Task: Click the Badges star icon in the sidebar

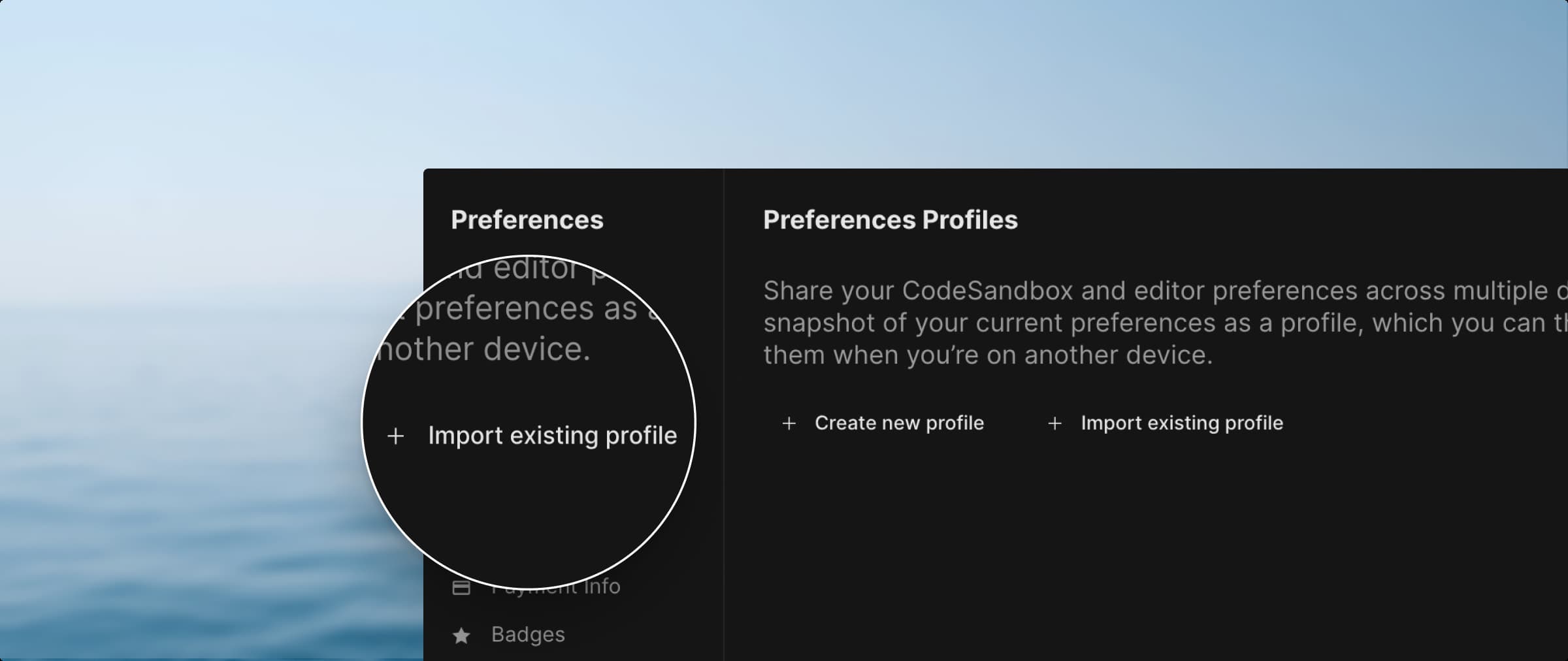Action: (x=461, y=635)
